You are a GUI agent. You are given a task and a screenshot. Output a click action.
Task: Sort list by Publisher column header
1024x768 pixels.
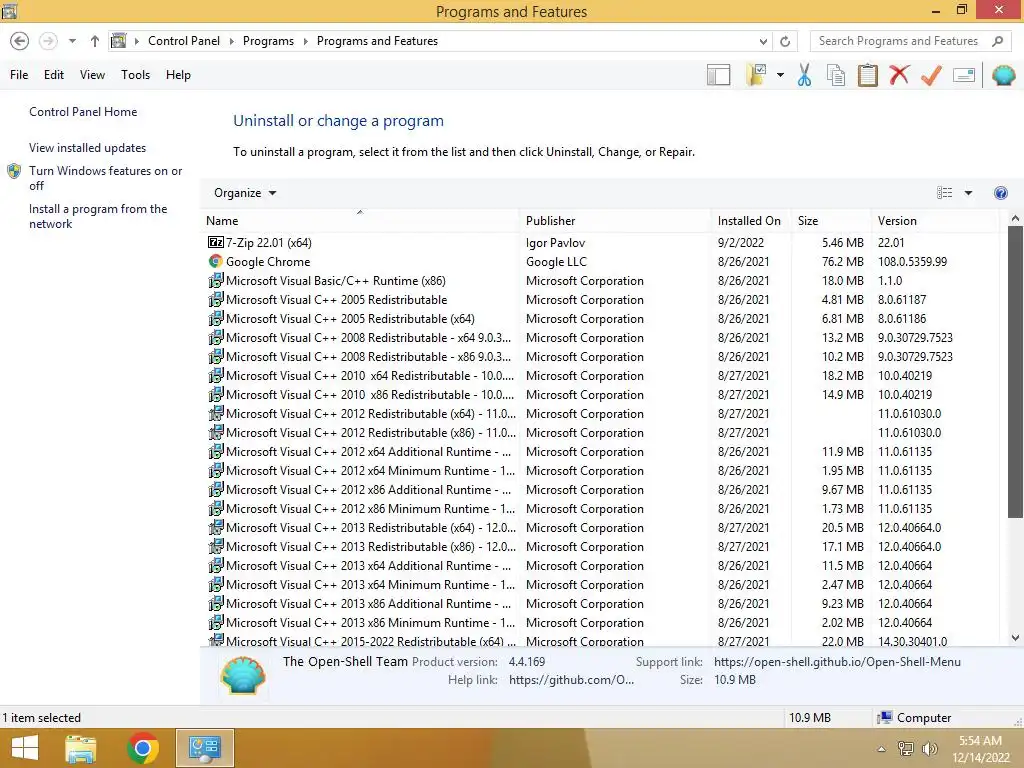click(615, 221)
